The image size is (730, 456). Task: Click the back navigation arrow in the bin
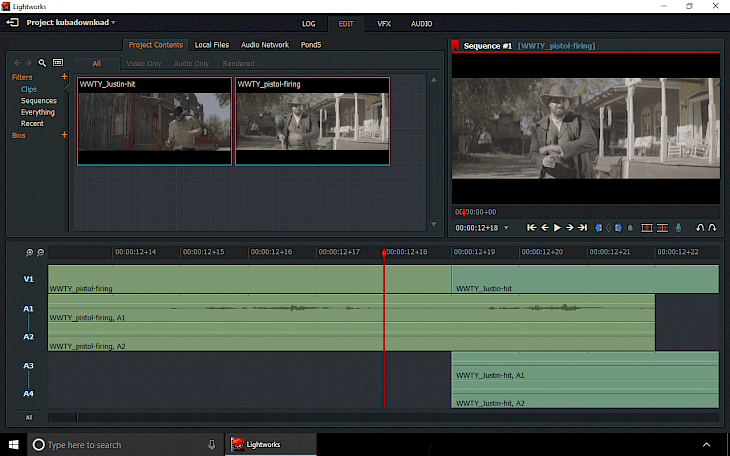pos(17,62)
